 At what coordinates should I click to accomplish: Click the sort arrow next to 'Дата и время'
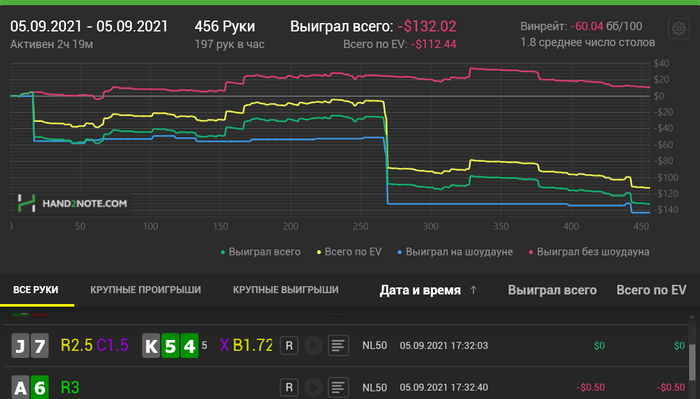(x=473, y=290)
